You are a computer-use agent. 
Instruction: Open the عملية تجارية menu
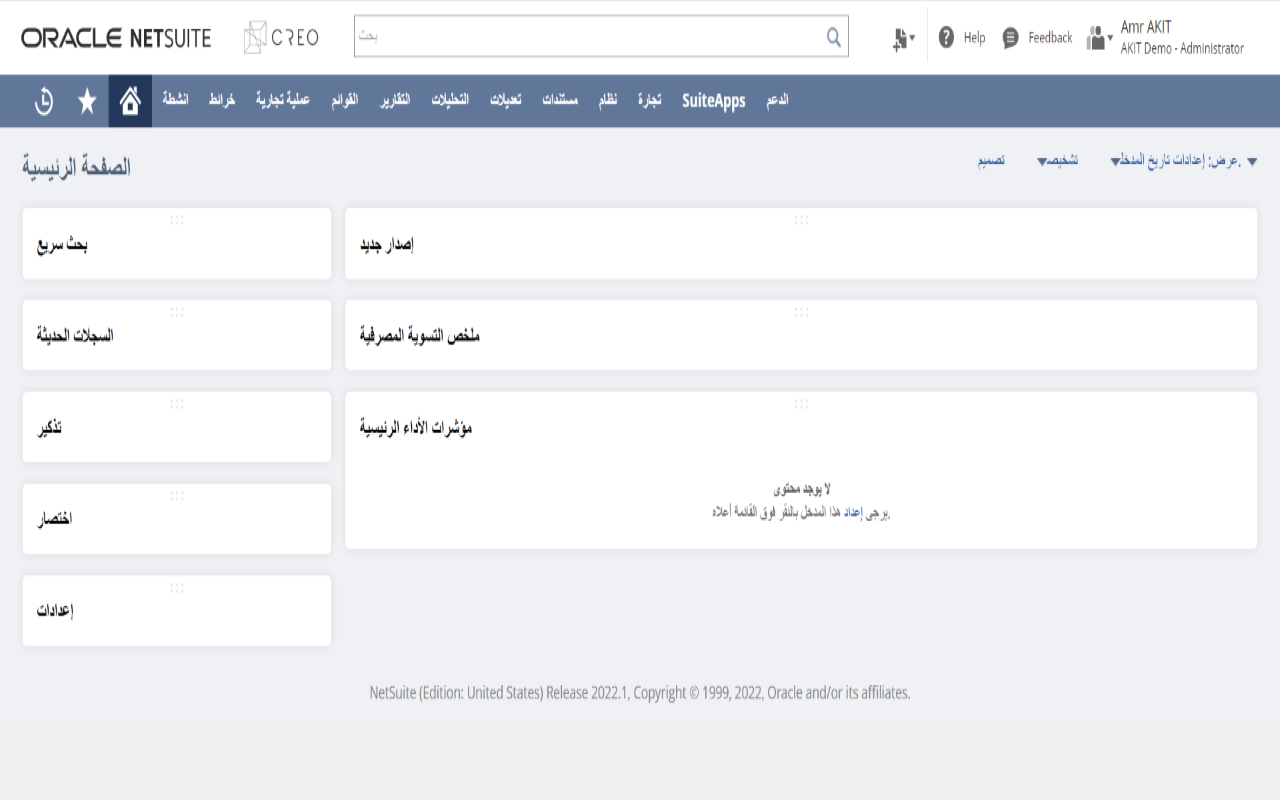282,101
